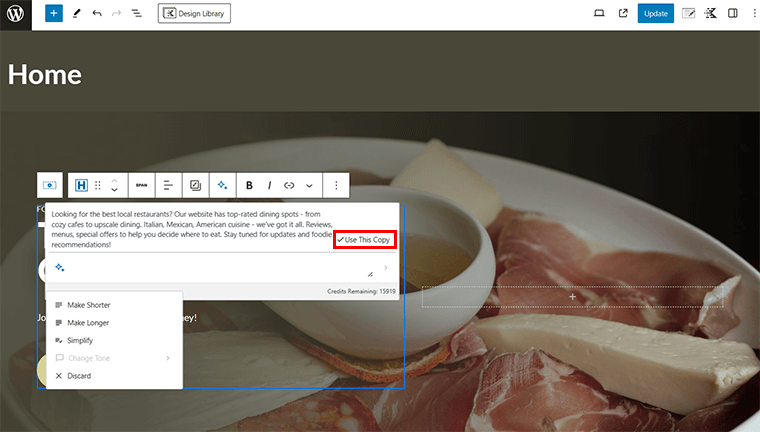Image resolution: width=760 pixels, height=432 pixels.
Task: Click the block drag handle
Action: click(x=98, y=185)
